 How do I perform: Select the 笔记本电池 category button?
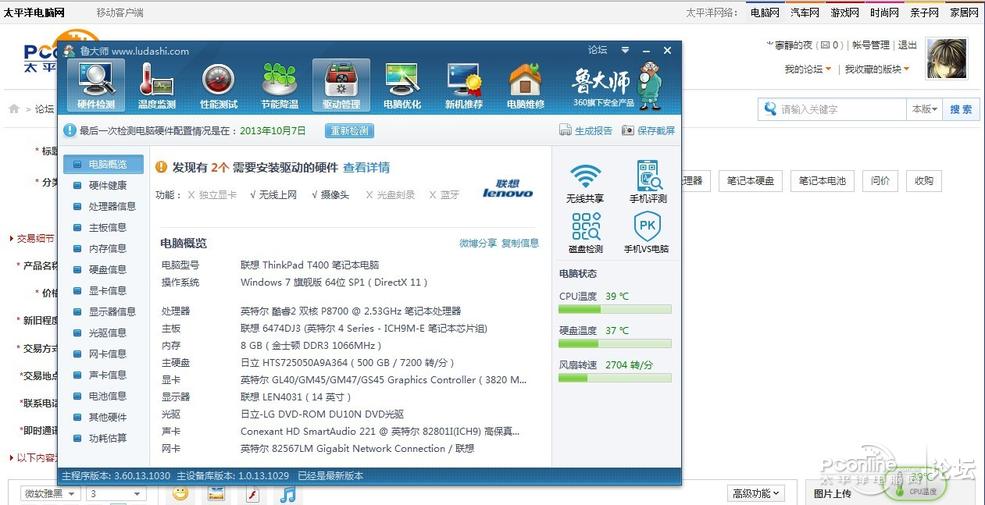(x=822, y=181)
